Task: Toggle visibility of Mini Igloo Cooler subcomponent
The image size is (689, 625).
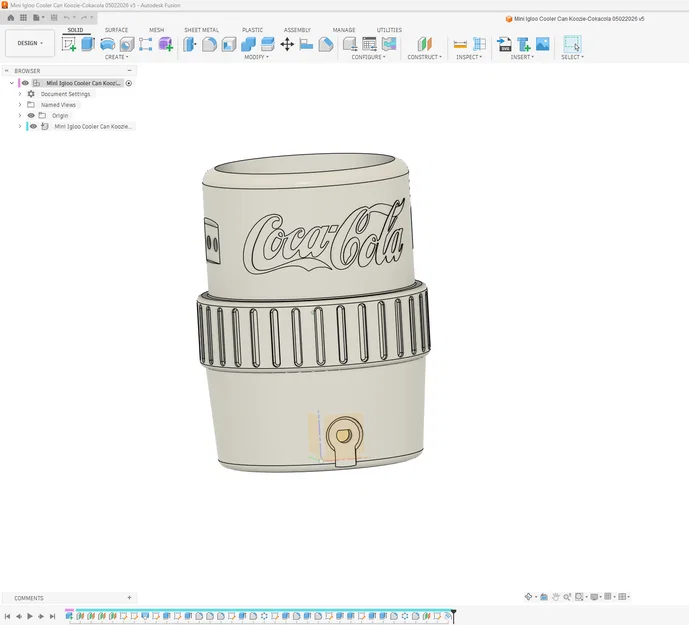Action: pos(33,126)
